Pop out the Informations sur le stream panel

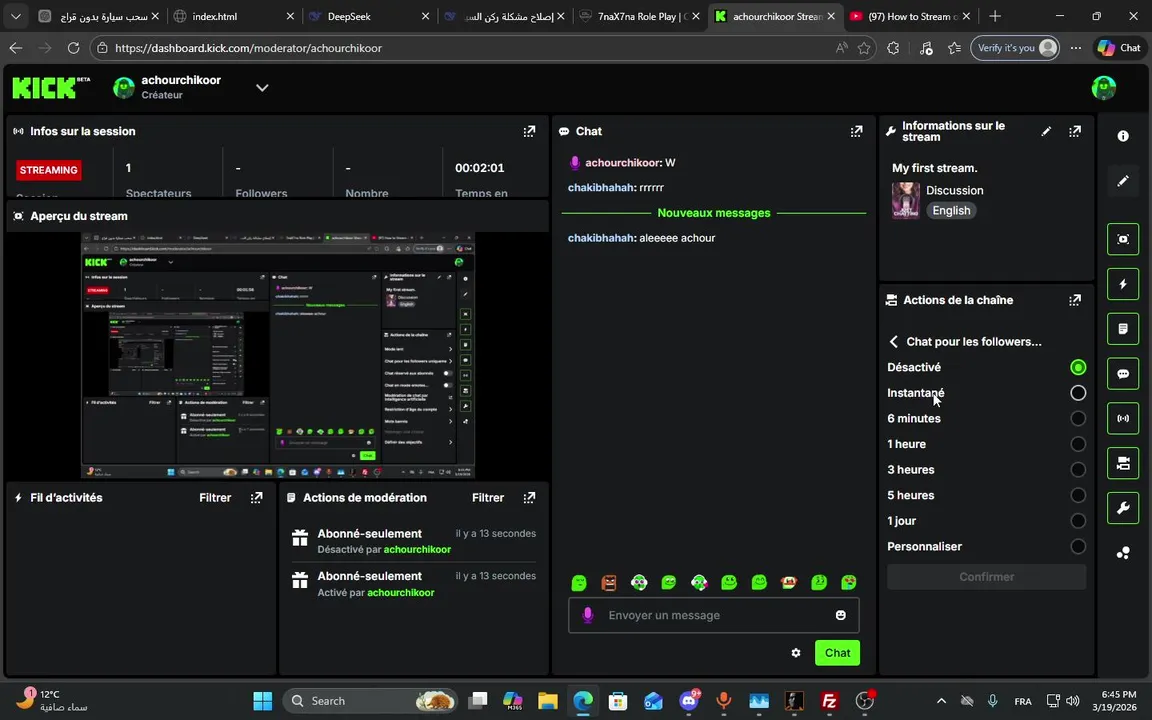point(1075,131)
